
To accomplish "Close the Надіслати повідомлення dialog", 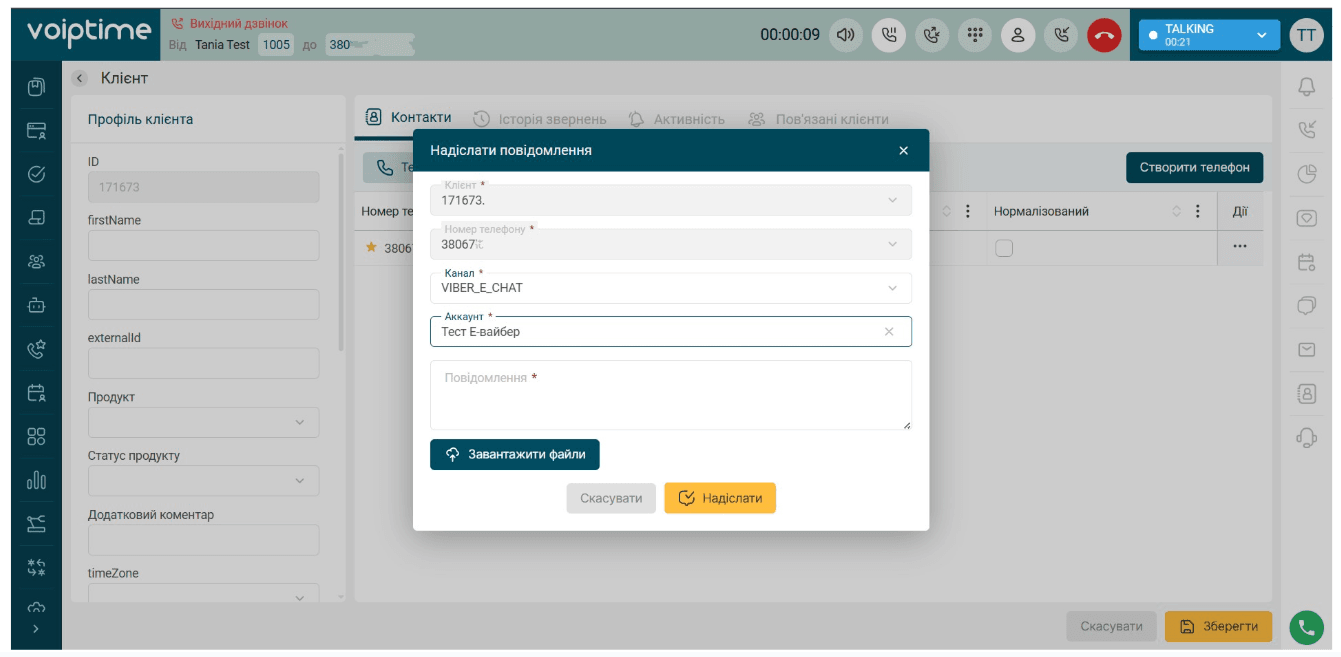I will [904, 151].
